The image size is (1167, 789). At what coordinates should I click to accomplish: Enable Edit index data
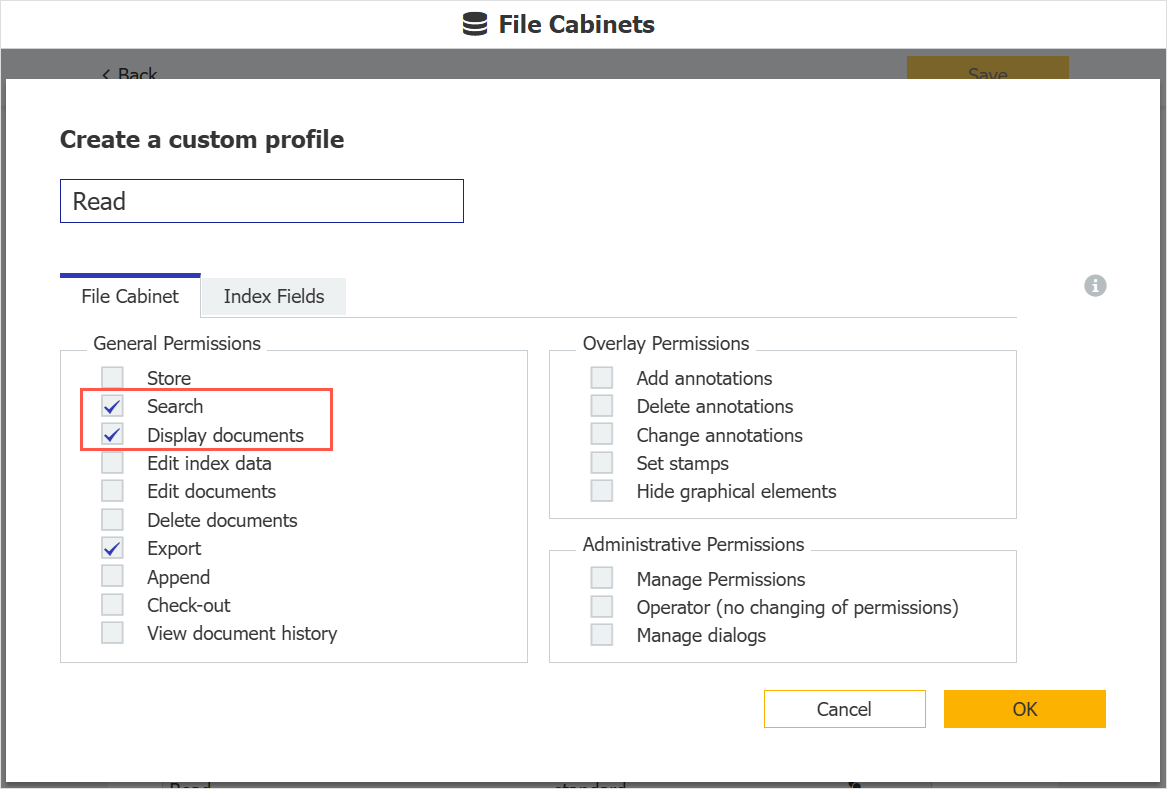pyautogui.click(x=111, y=463)
